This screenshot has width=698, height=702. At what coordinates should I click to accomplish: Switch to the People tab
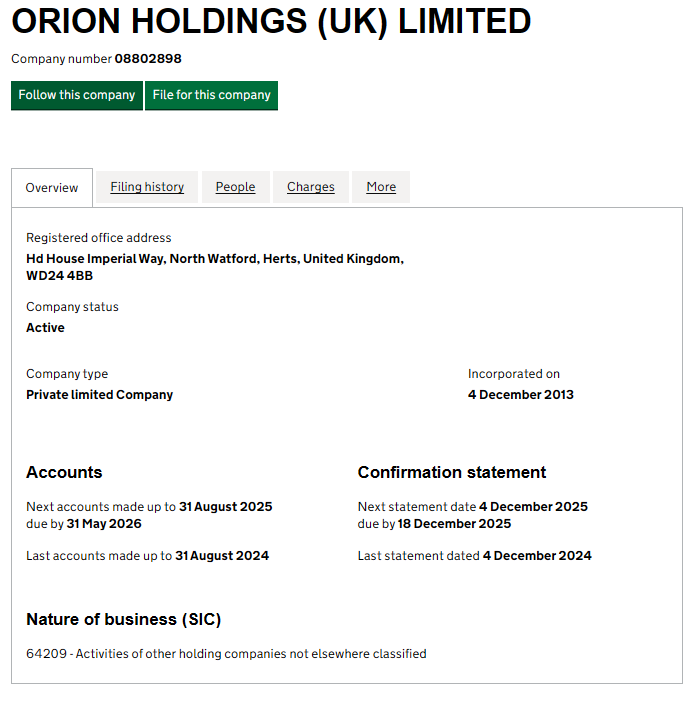235,187
